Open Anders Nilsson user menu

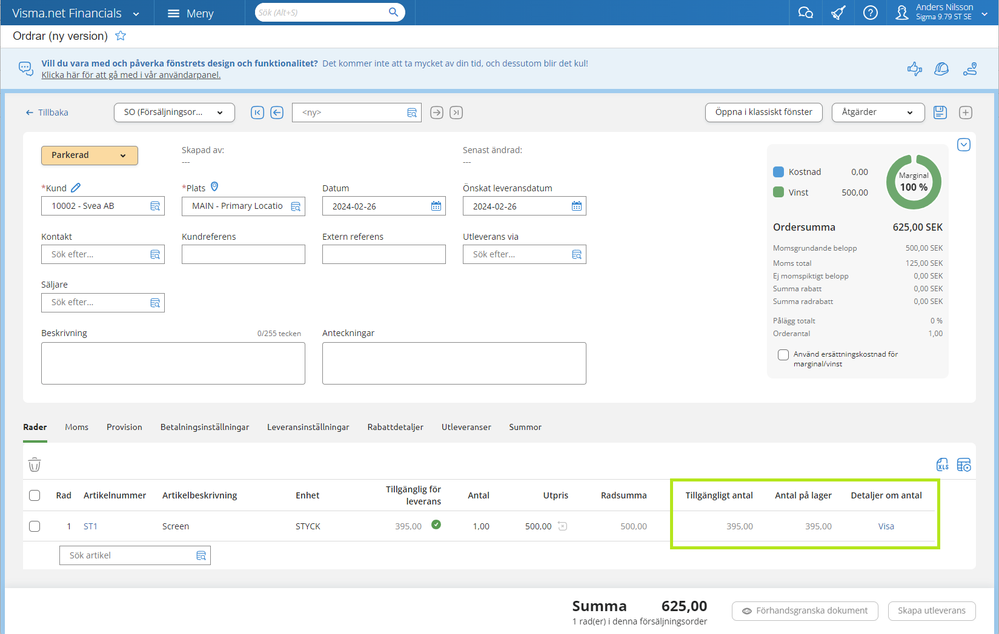tap(942, 12)
